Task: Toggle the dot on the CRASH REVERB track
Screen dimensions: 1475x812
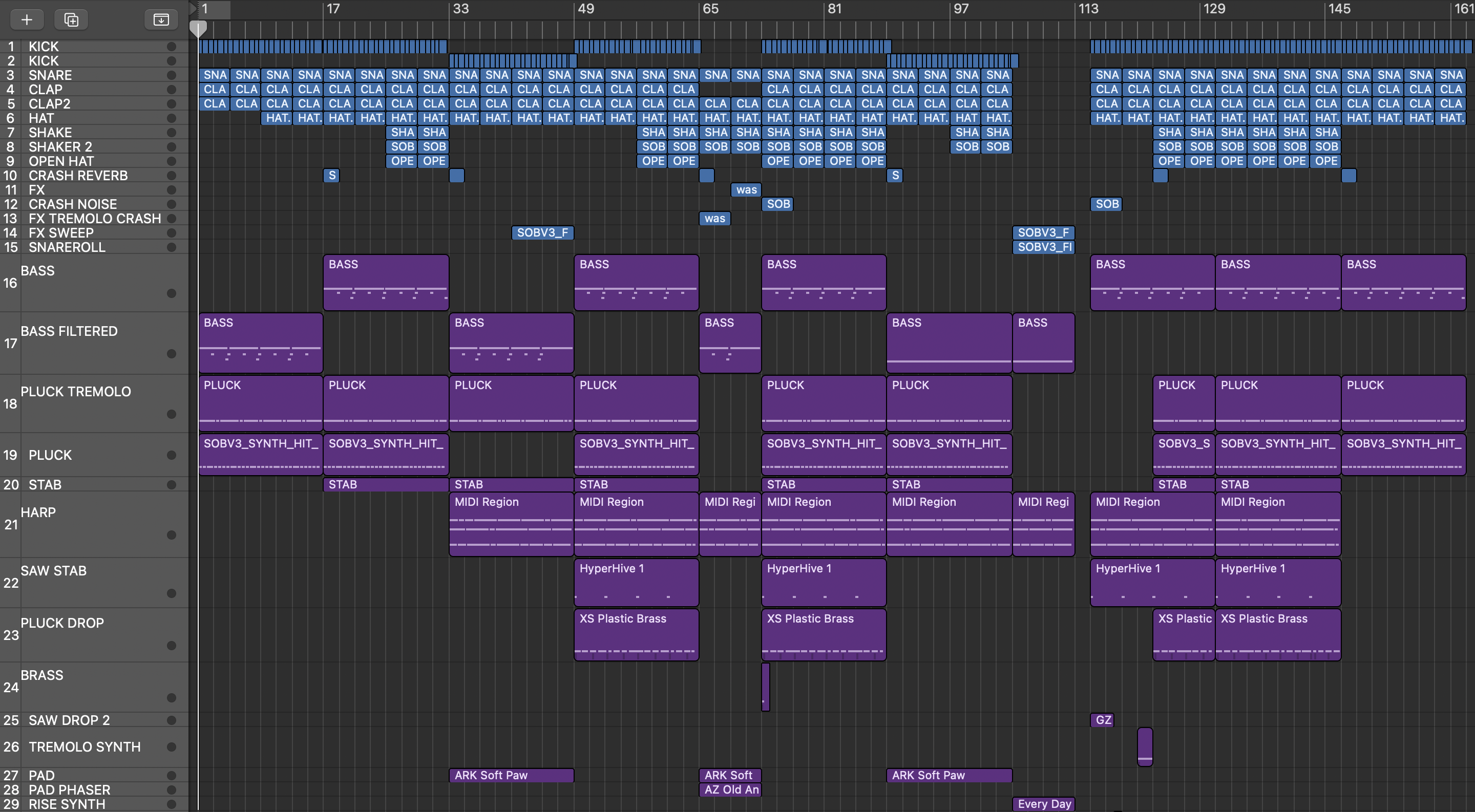Action: [x=171, y=176]
